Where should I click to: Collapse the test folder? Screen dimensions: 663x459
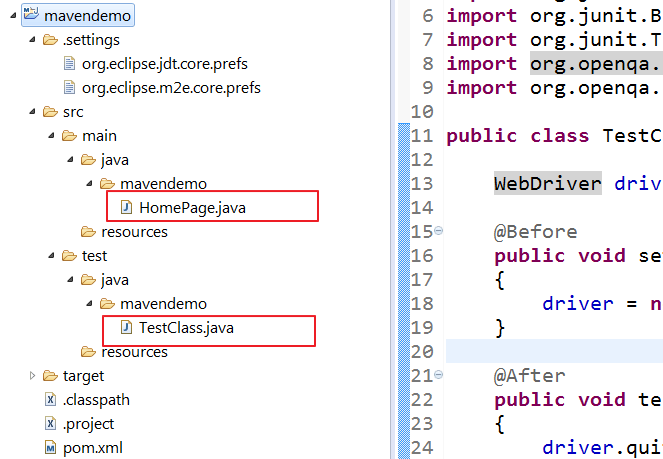tap(51, 256)
